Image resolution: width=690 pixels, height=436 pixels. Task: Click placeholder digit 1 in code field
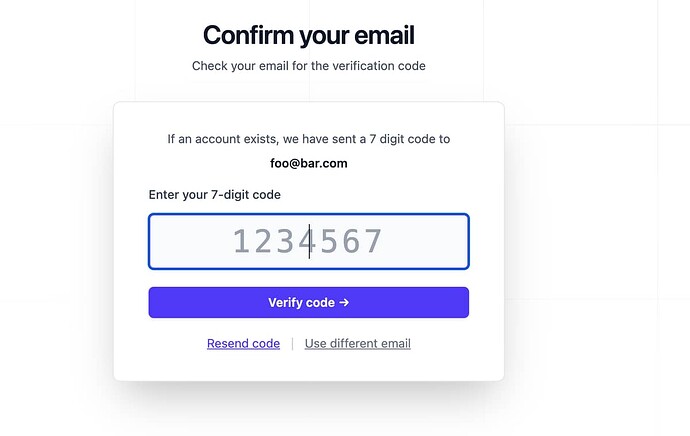click(241, 241)
